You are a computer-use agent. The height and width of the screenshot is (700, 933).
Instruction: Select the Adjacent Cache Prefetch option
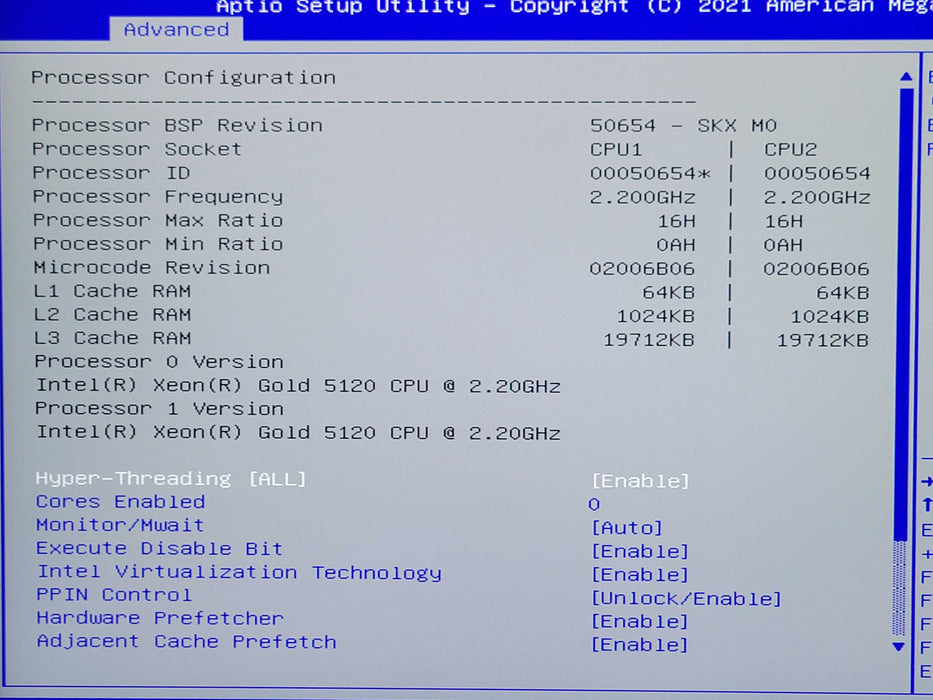coord(186,642)
